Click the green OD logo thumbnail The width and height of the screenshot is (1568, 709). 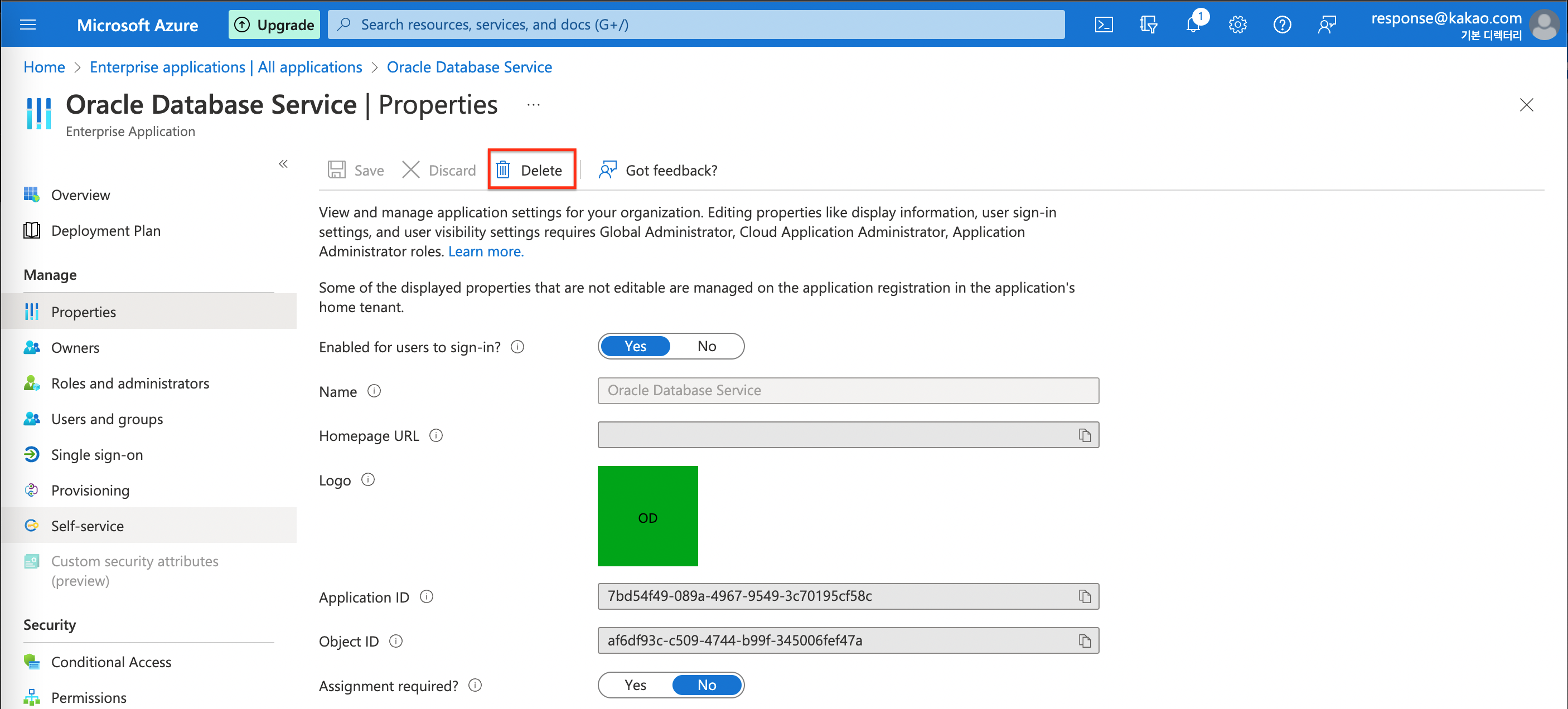click(x=647, y=516)
